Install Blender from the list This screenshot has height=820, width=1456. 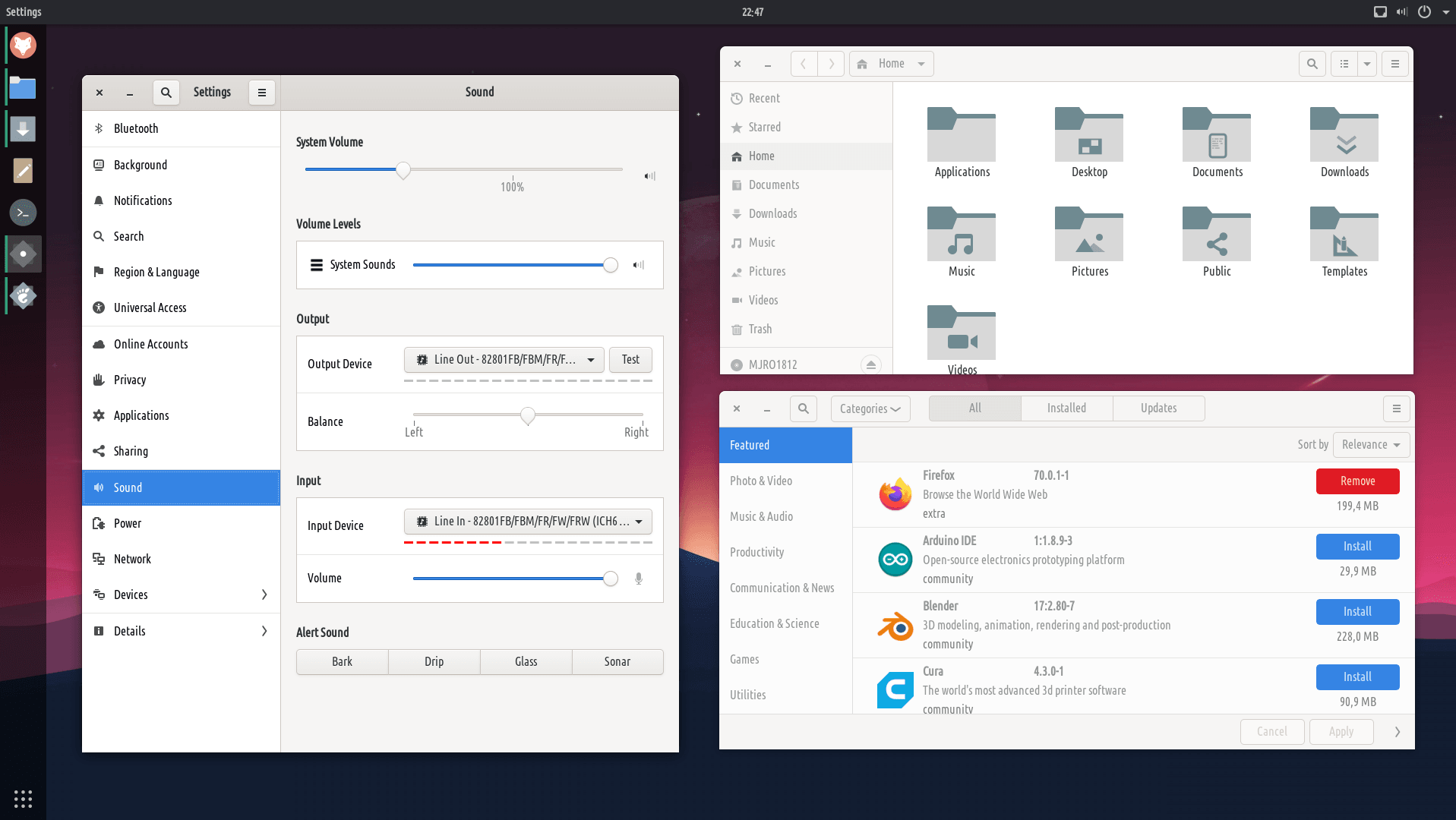tap(1357, 612)
